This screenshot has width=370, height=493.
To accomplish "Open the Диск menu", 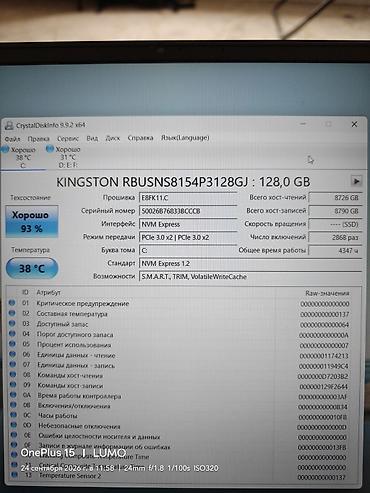I will pyautogui.click(x=113, y=138).
